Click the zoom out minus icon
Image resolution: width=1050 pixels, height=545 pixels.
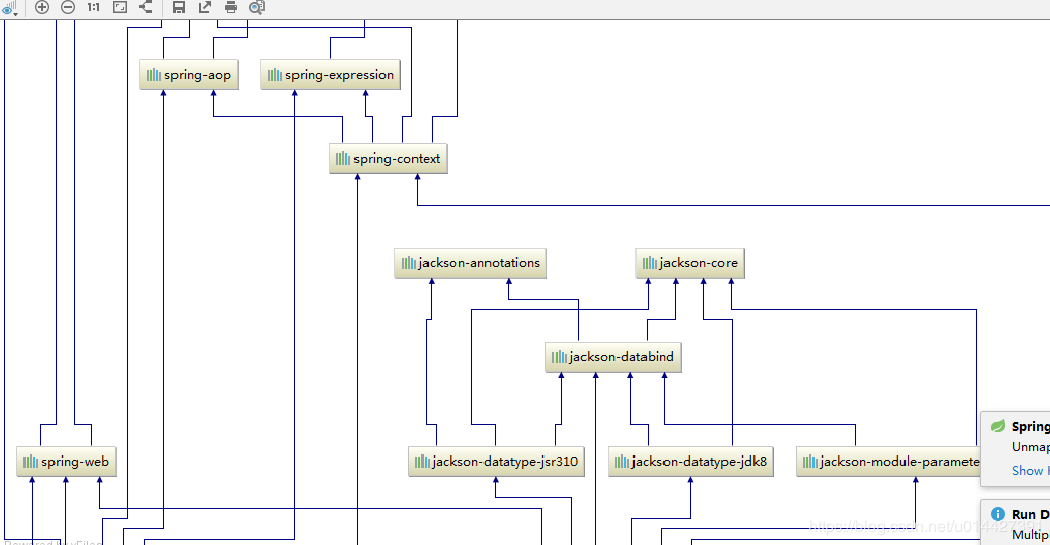[68, 7]
